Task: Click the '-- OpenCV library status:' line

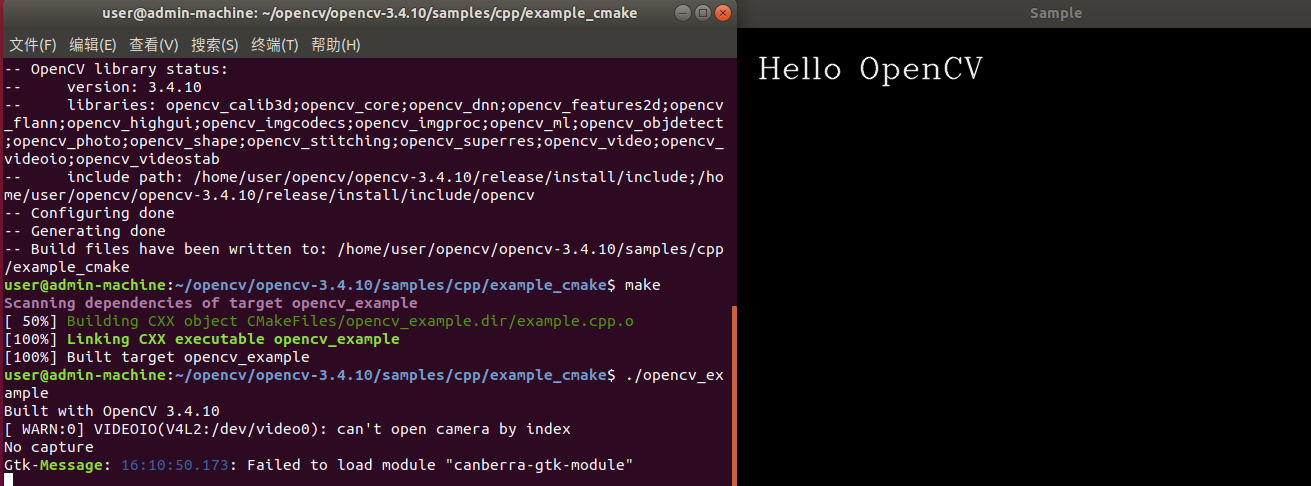Action: [116, 70]
